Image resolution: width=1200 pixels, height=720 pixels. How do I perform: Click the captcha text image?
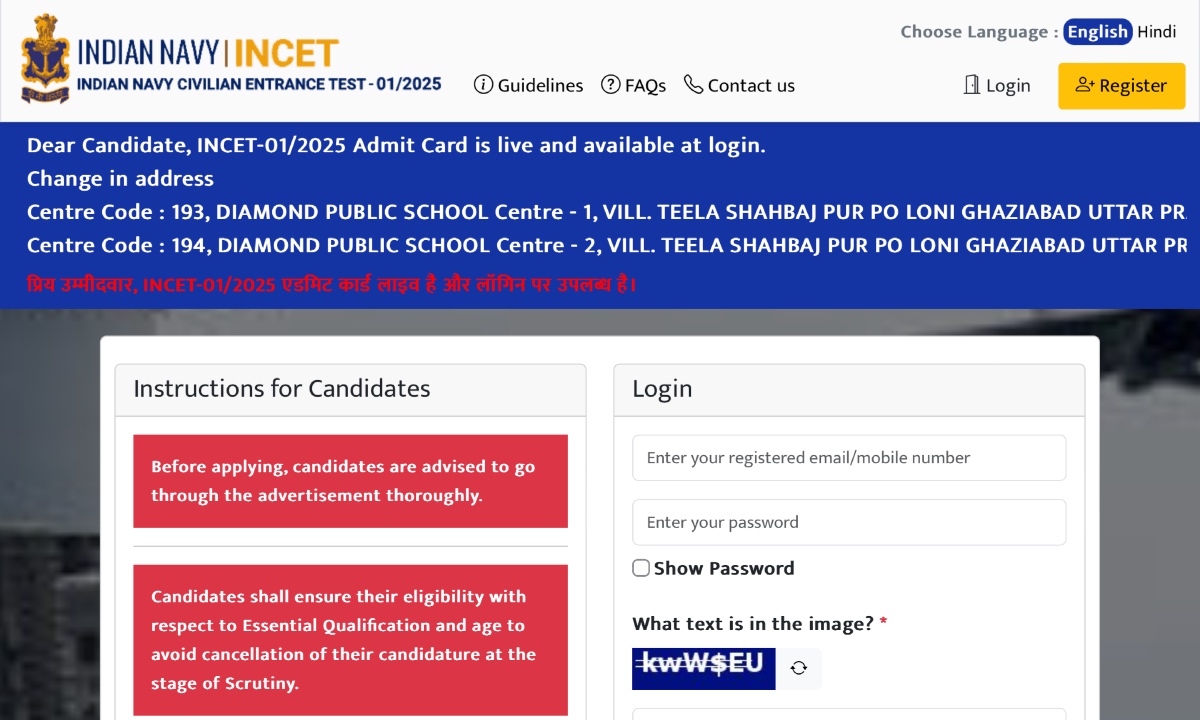pos(703,668)
